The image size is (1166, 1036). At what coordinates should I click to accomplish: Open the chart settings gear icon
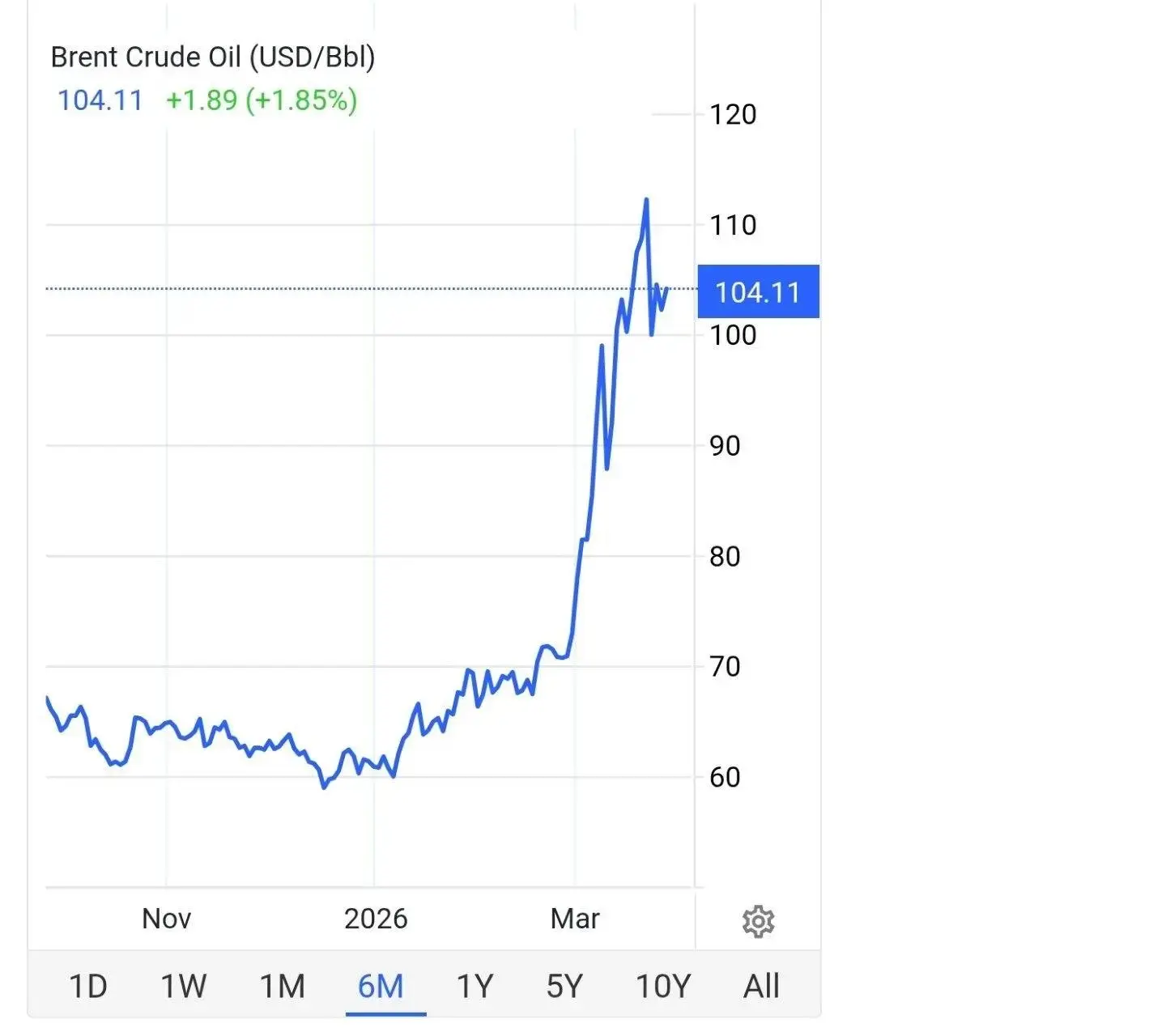pyautogui.click(x=758, y=921)
